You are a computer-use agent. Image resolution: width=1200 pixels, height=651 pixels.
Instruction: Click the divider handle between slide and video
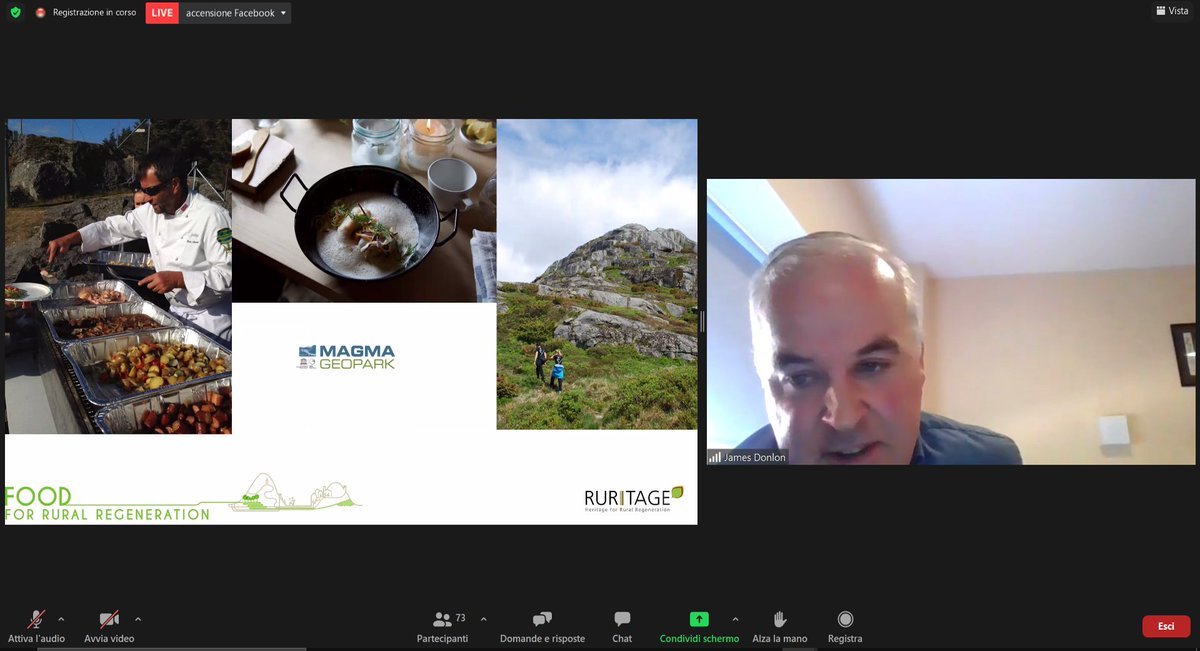[702, 322]
